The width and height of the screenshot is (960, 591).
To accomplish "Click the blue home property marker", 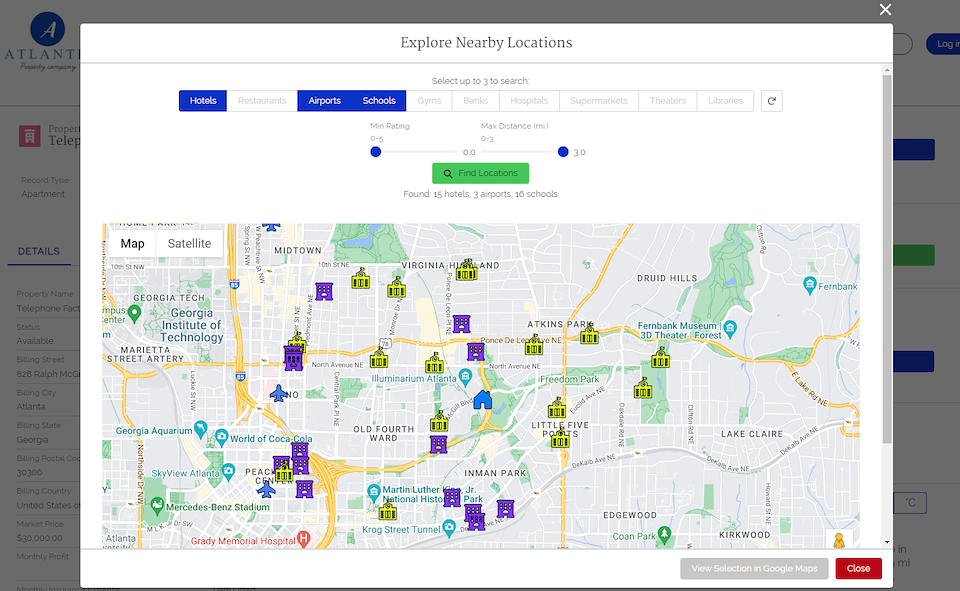I will coord(482,400).
